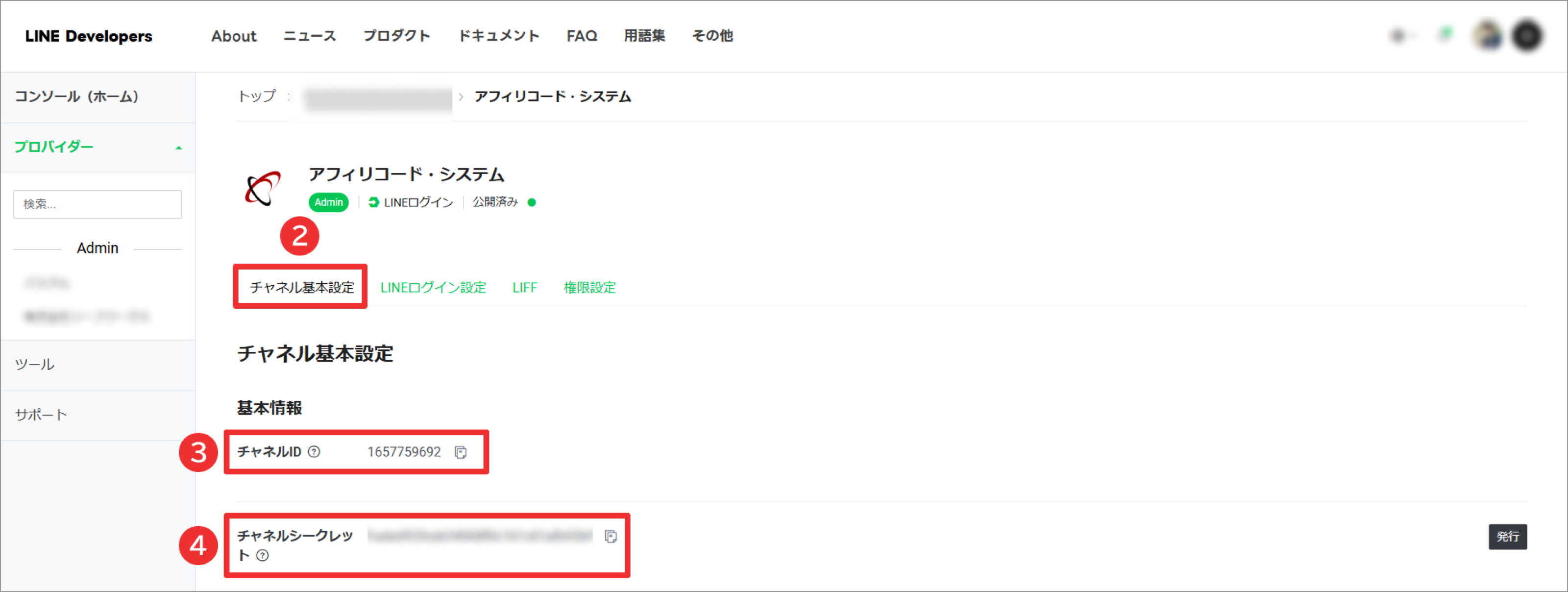Open ツール in the sidebar
This screenshot has height=592, width=1568.
coord(35,364)
